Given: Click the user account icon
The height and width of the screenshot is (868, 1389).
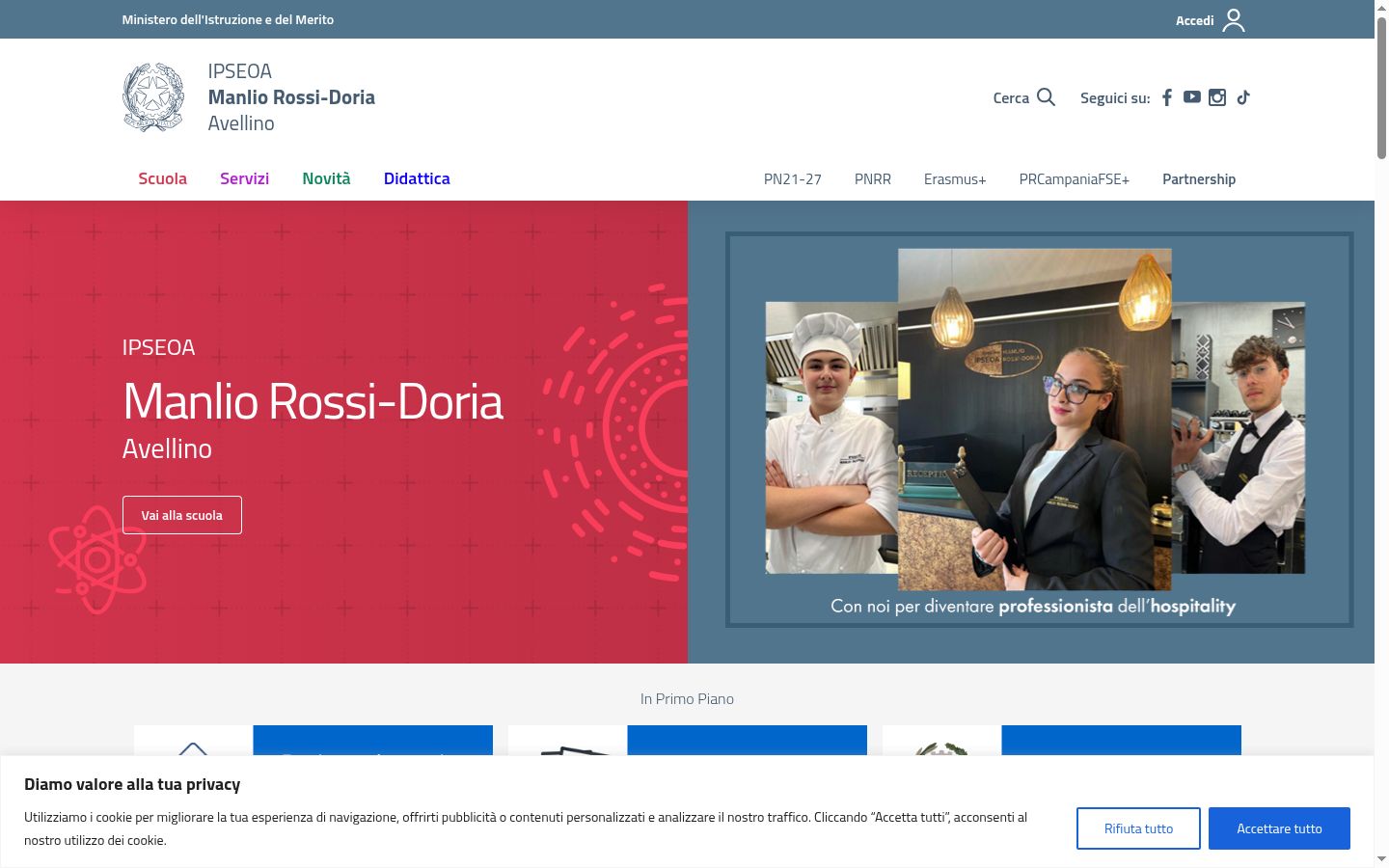Looking at the screenshot, I should (x=1234, y=20).
